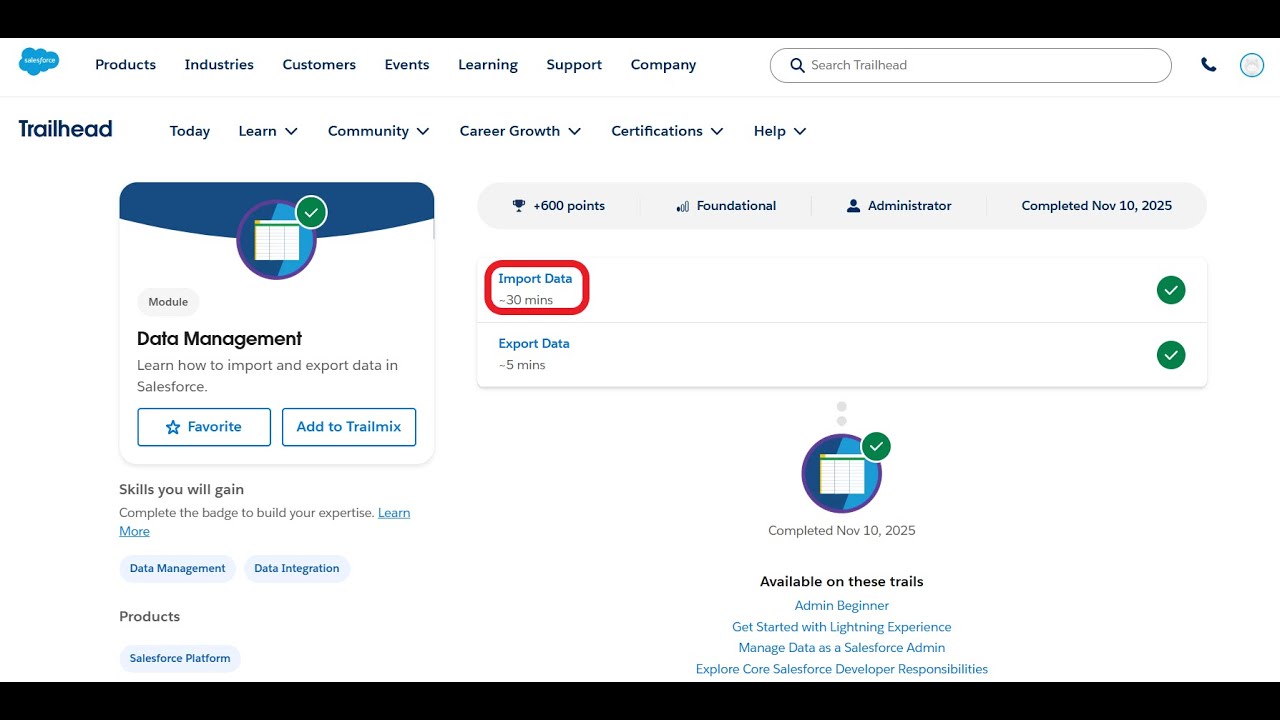Viewport: 1280px width, 720px height.
Task: Click the Foundational level bars icon
Action: pyautogui.click(x=683, y=206)
